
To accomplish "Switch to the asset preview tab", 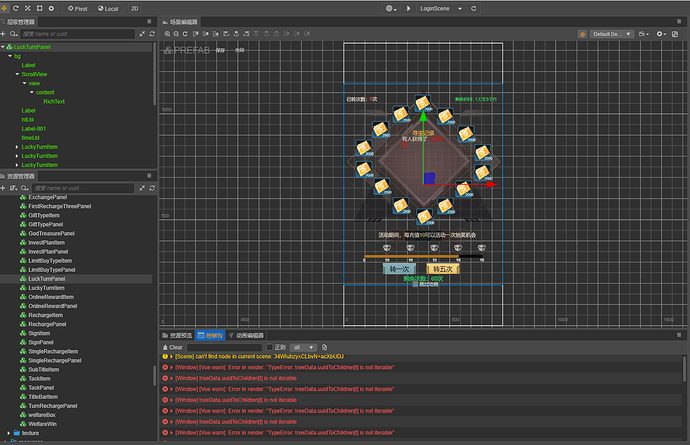I will (x=177, y=335).
